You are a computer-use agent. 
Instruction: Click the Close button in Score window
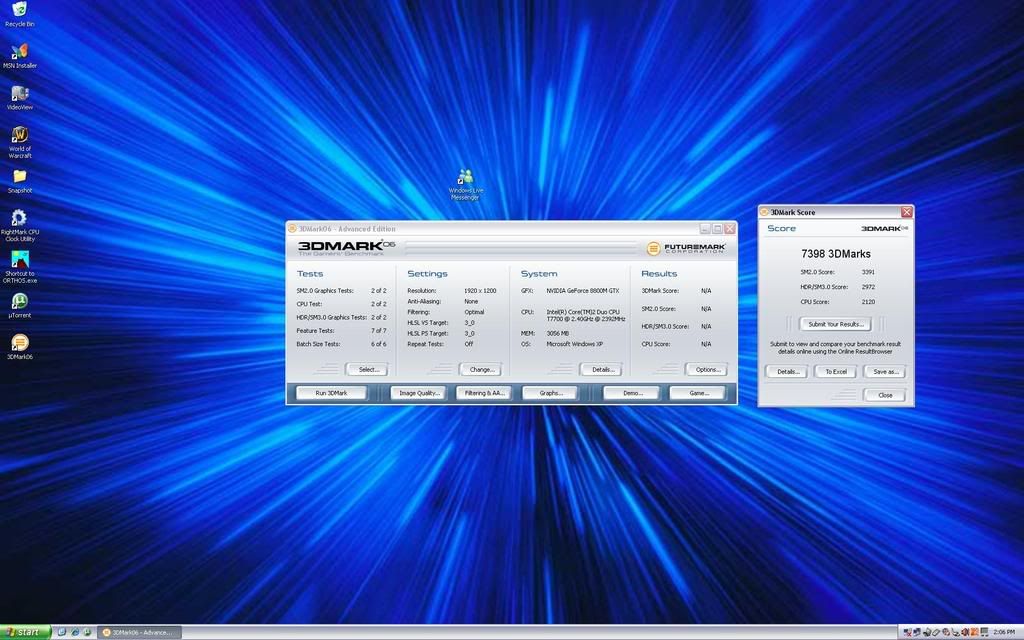[x=885, y=395]
